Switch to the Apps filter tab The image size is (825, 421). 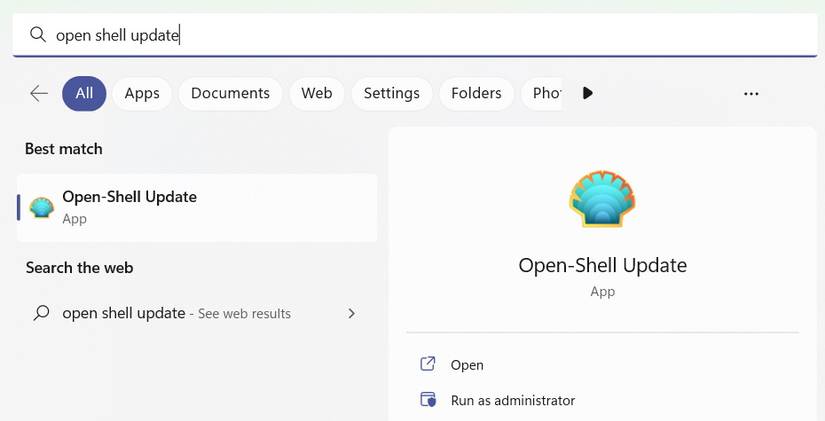point(142,93)
